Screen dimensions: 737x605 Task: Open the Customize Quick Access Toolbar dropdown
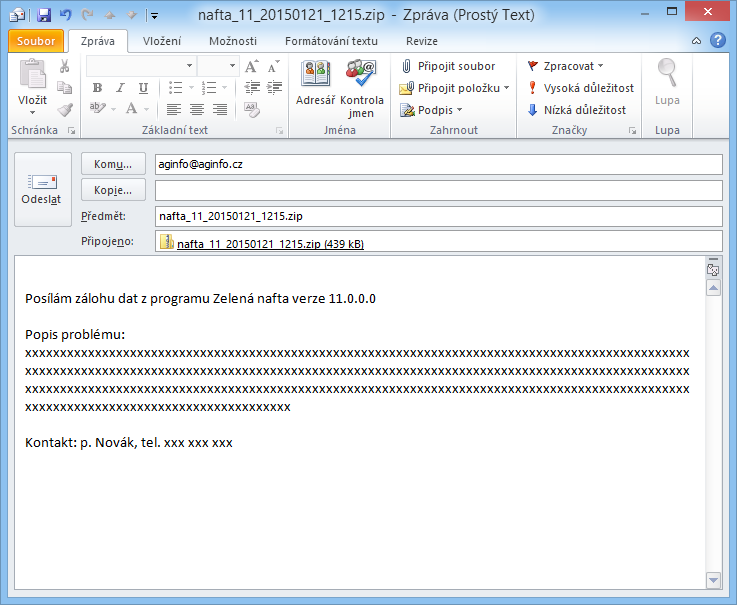154,16
